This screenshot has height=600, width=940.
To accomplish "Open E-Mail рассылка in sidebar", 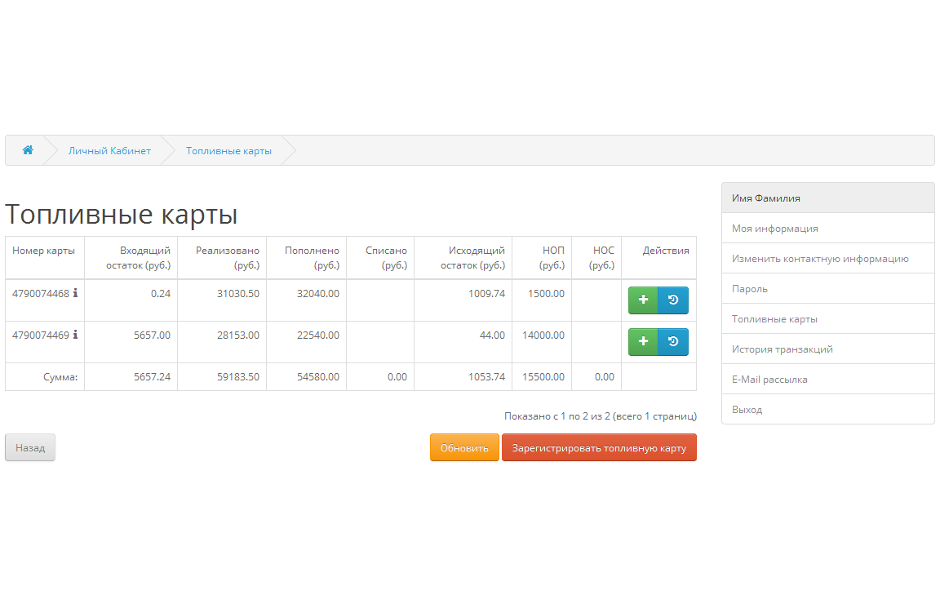I will (828, 379).
